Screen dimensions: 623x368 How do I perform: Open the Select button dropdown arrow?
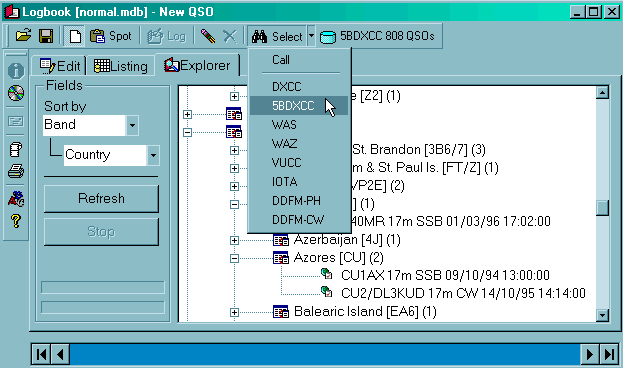pyautogui.click(x=311, y=36)
